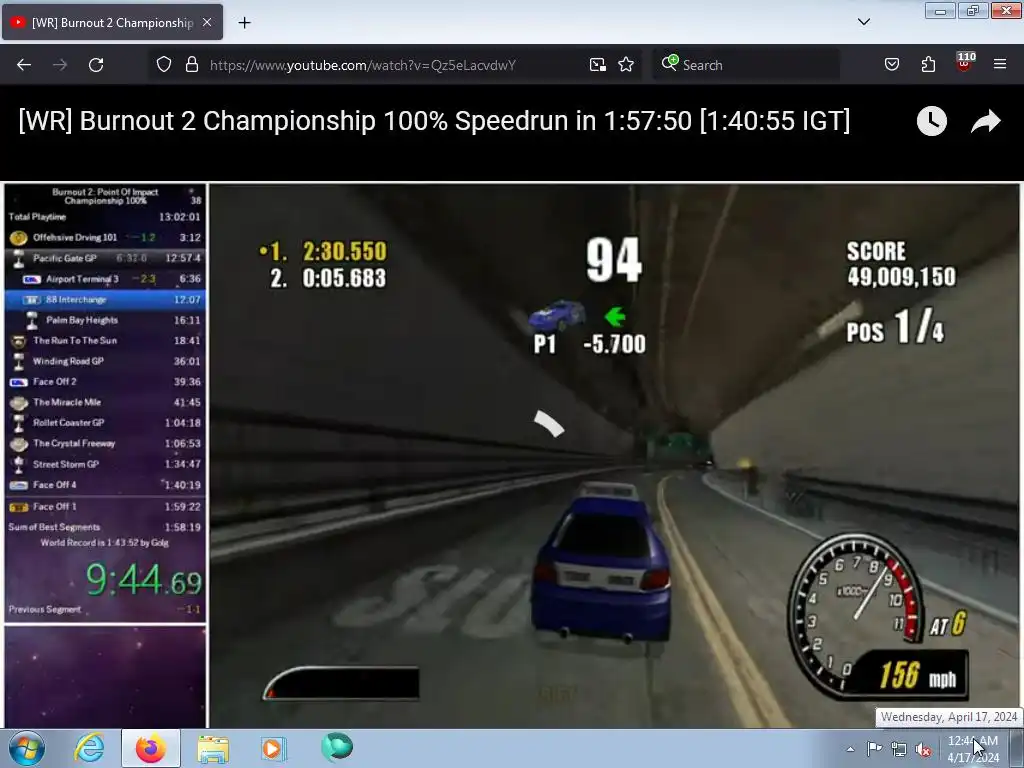This screenshot has width=1024, height=768.
Task: Open the tracking protection shield icon
Action: pos(164,65)
